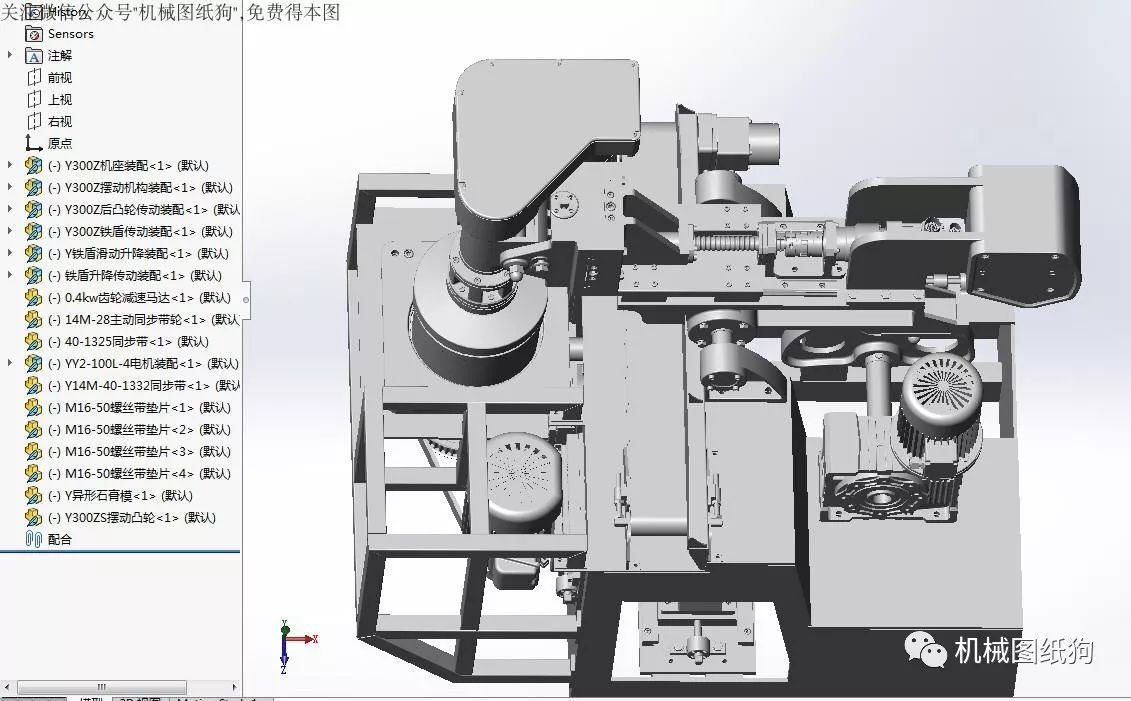Click the M16-50螺丝带垫片<3> part icon
1131x701 pixels.
(33, 451)
